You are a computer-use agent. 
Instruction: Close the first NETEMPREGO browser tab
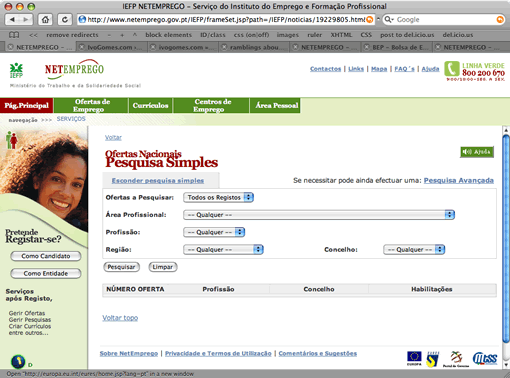pyautogui.click(x=11, y=47)
